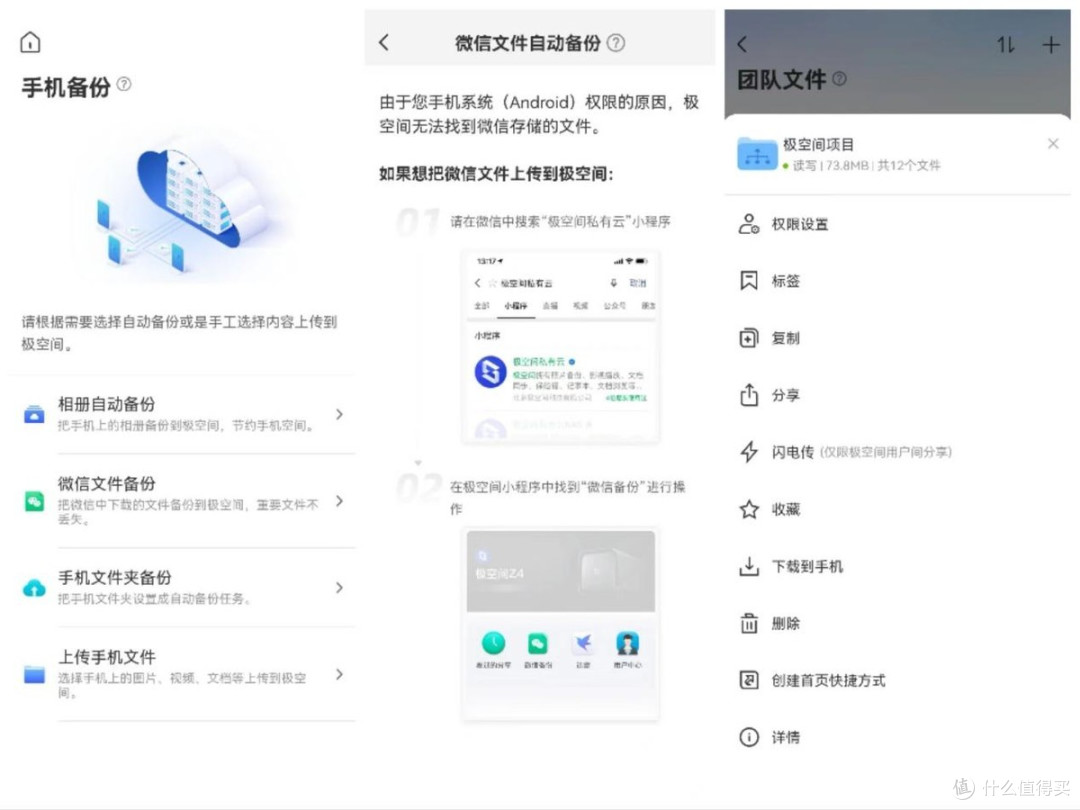Choose 标签 menu item
The height and width of the screenshot is (810, 1080).
(897, 280)
